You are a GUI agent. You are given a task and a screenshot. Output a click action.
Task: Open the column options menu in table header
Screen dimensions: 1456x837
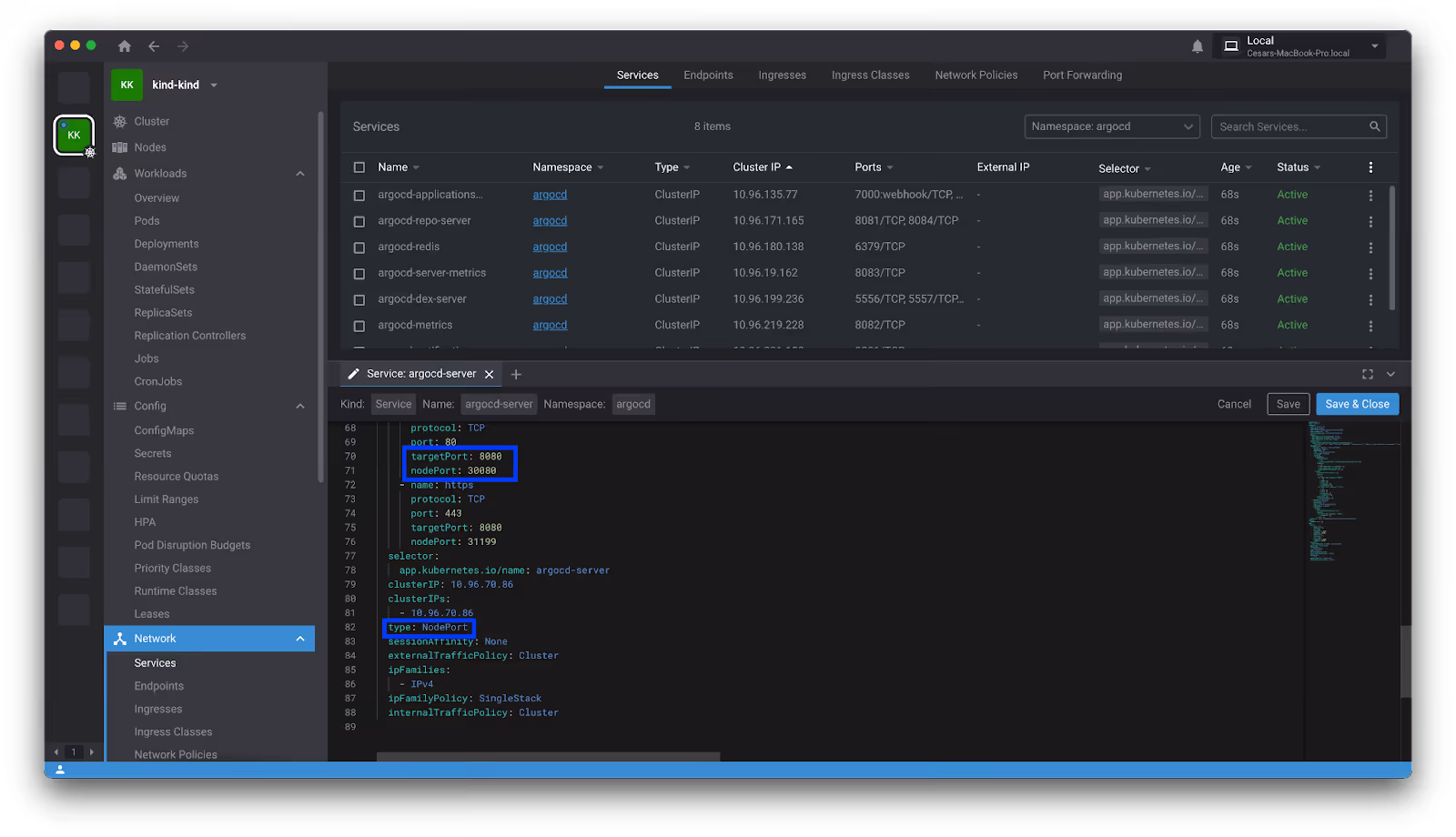[x=1370, y=167]
